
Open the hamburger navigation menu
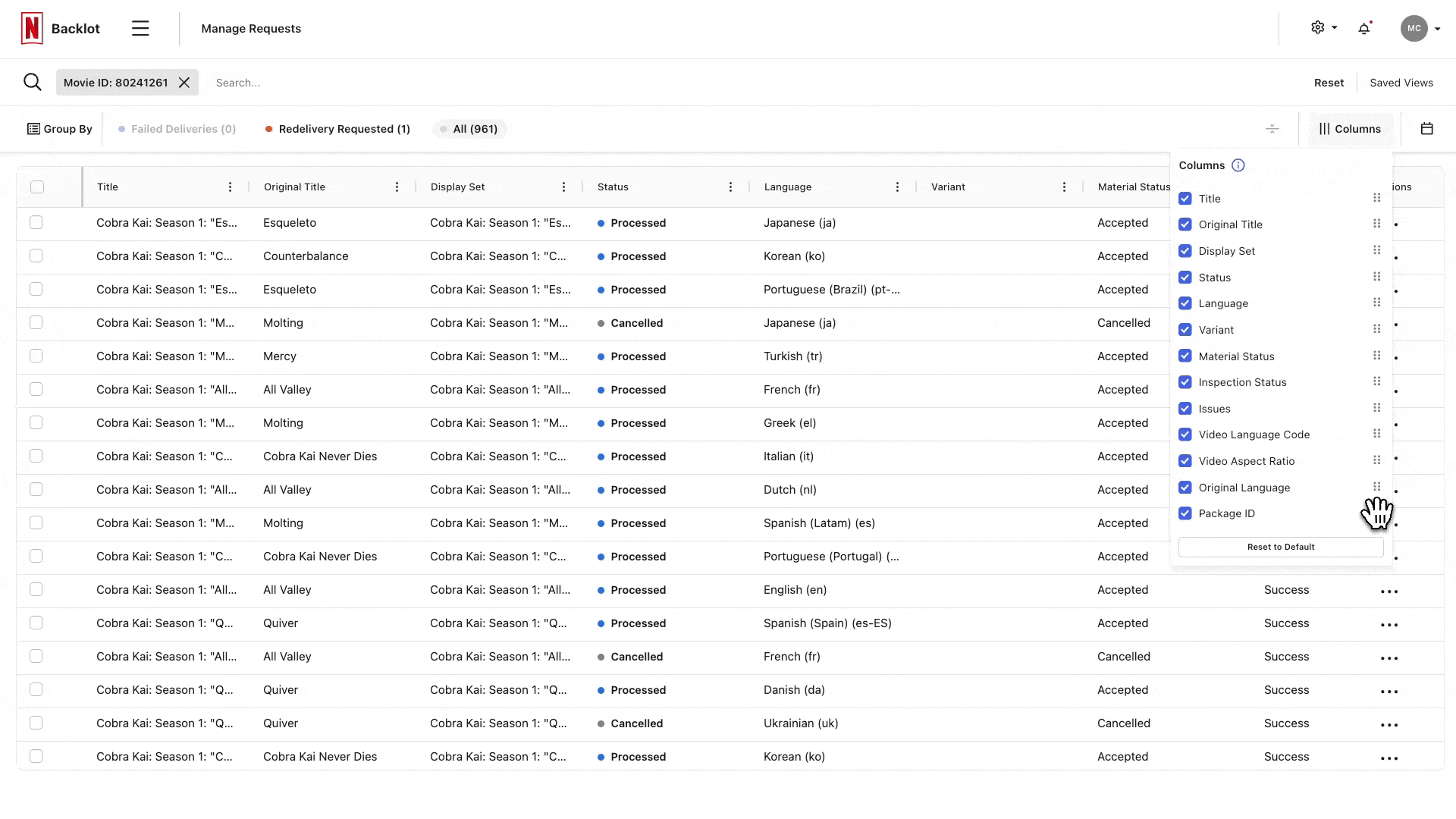140,28
